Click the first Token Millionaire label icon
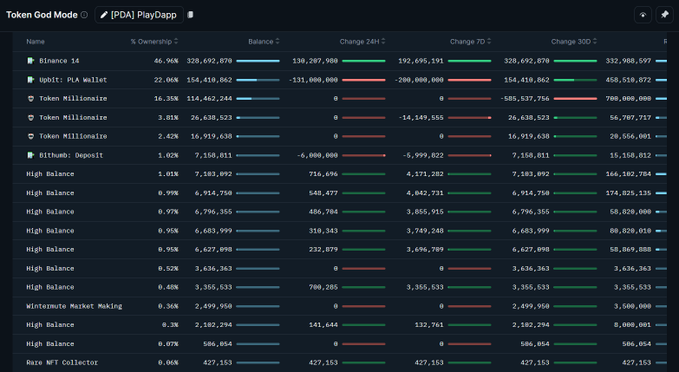This screenshot has height=372, width=679. 30,99
